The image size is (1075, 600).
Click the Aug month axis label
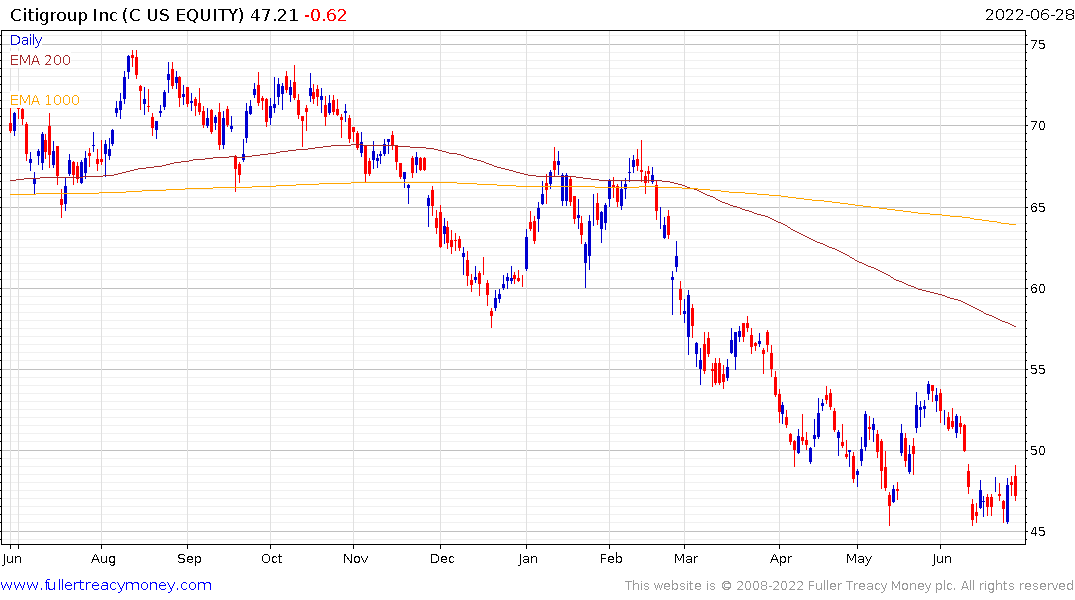click(104, 558)
